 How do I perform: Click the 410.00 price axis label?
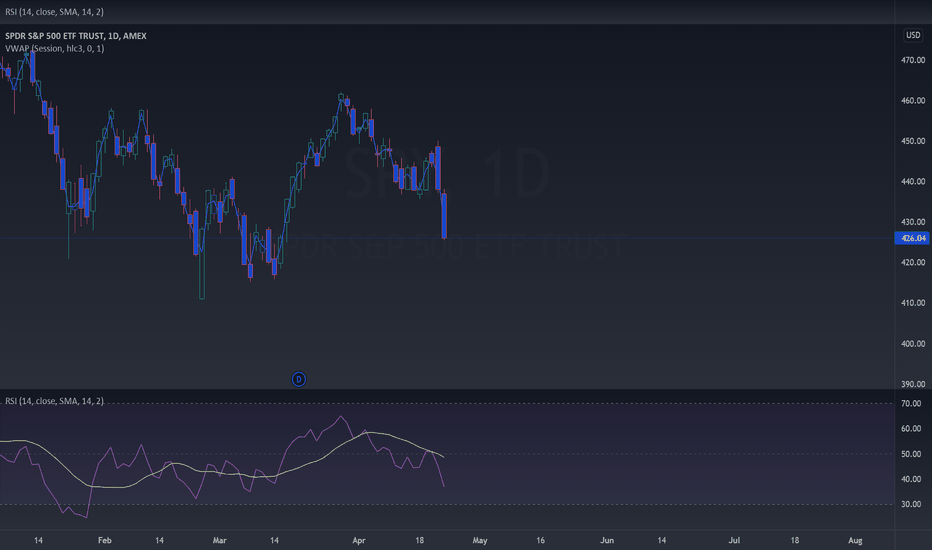(x=913, y=303)
